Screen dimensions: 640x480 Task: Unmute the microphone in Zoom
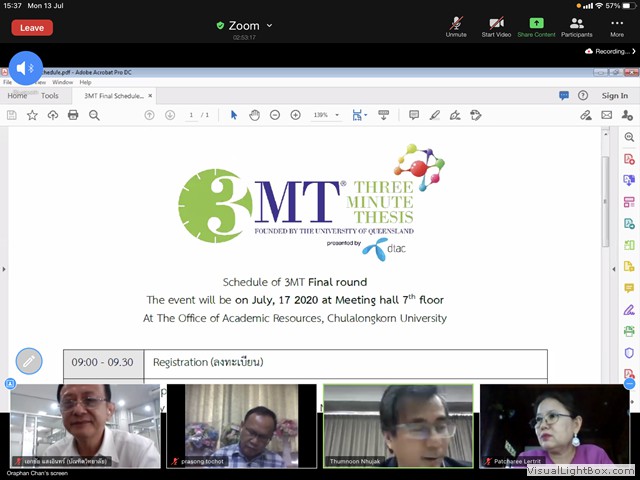coord(456,27)
